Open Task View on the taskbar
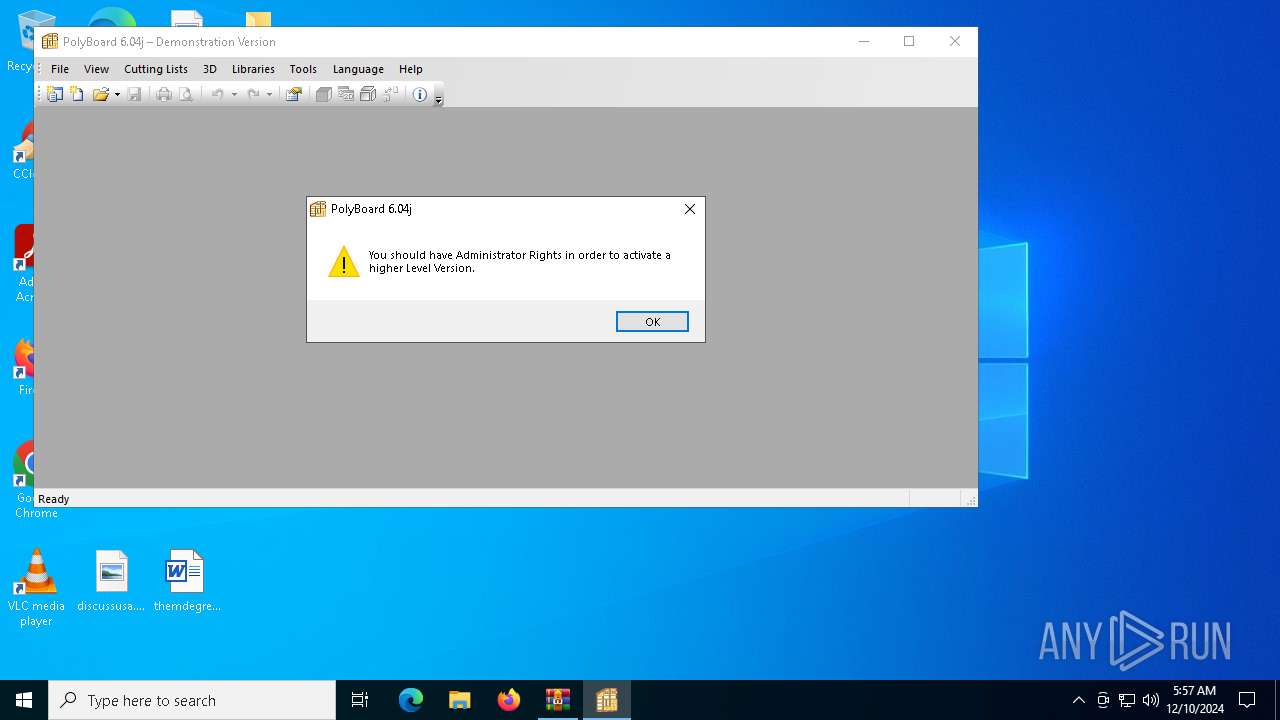 pos(360,700)
